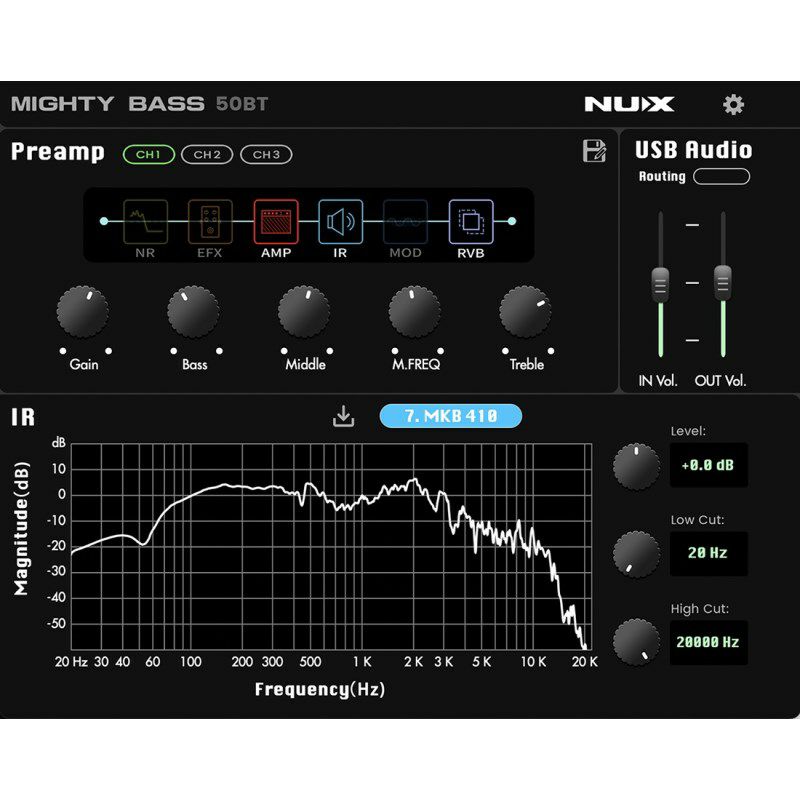The width and height of the screenshot is (800, 800).
Task: Click the Magnitude(dB) axis label
Action: pos(21,529)
